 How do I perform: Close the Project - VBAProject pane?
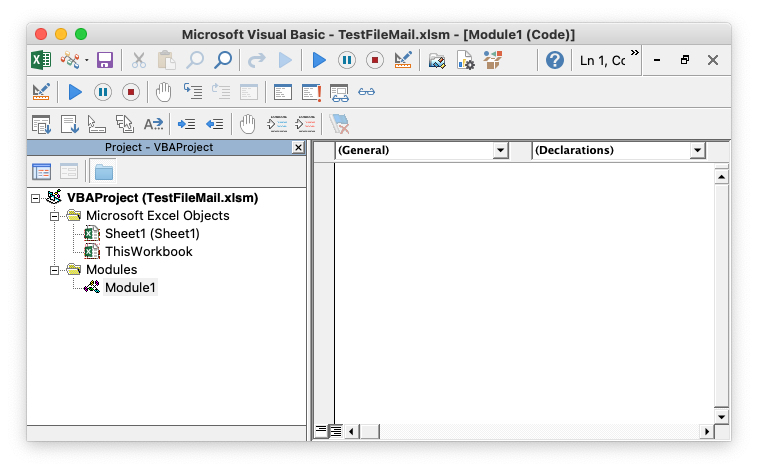298,147
